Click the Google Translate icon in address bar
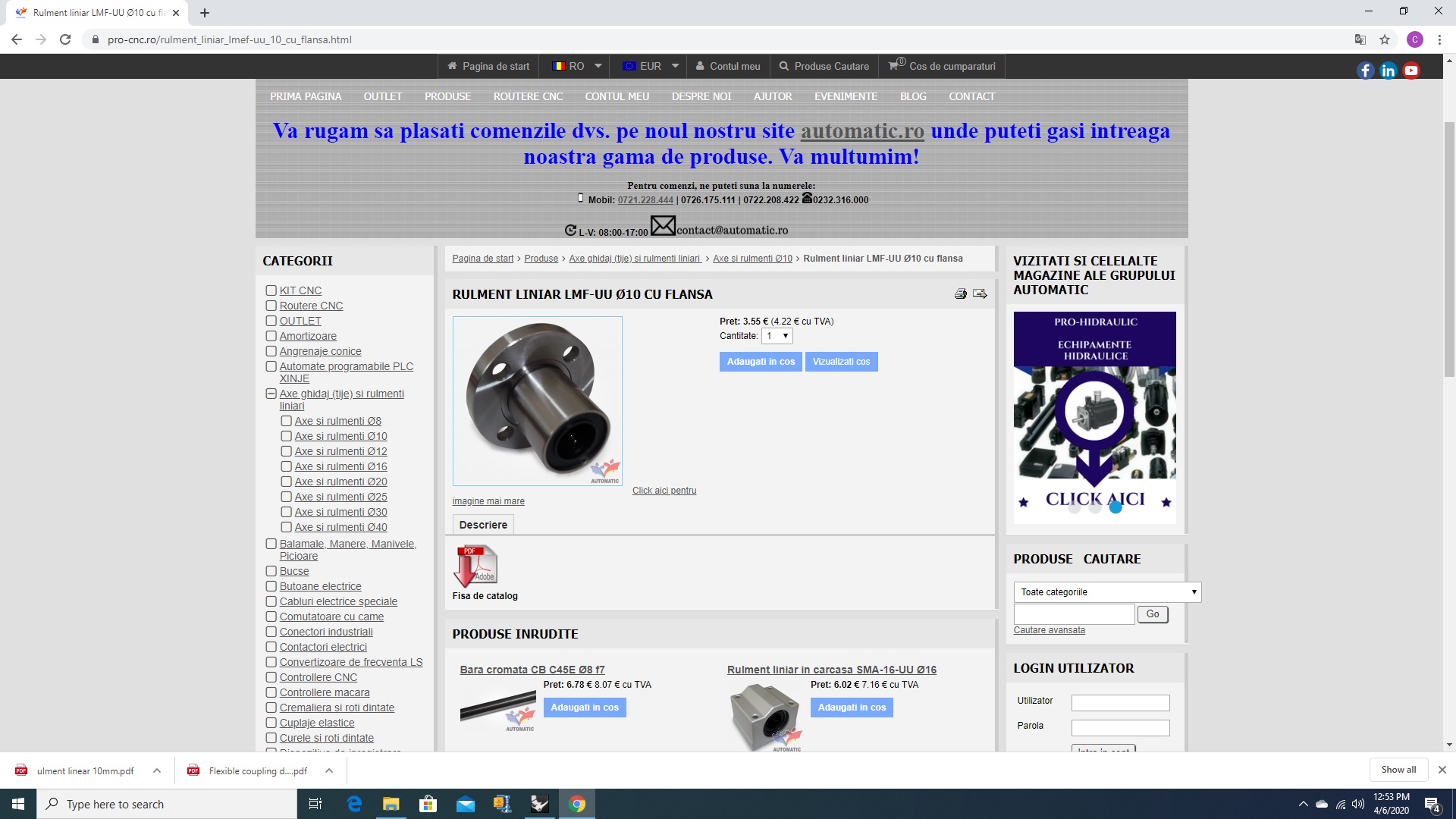 pos(1360,39)
